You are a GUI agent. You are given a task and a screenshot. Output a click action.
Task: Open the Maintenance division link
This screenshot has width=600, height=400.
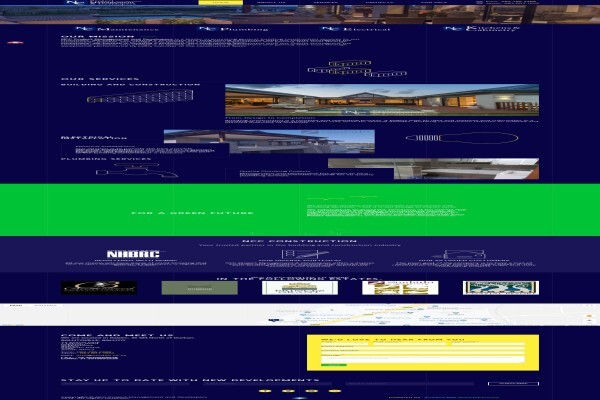pos(117,29)
